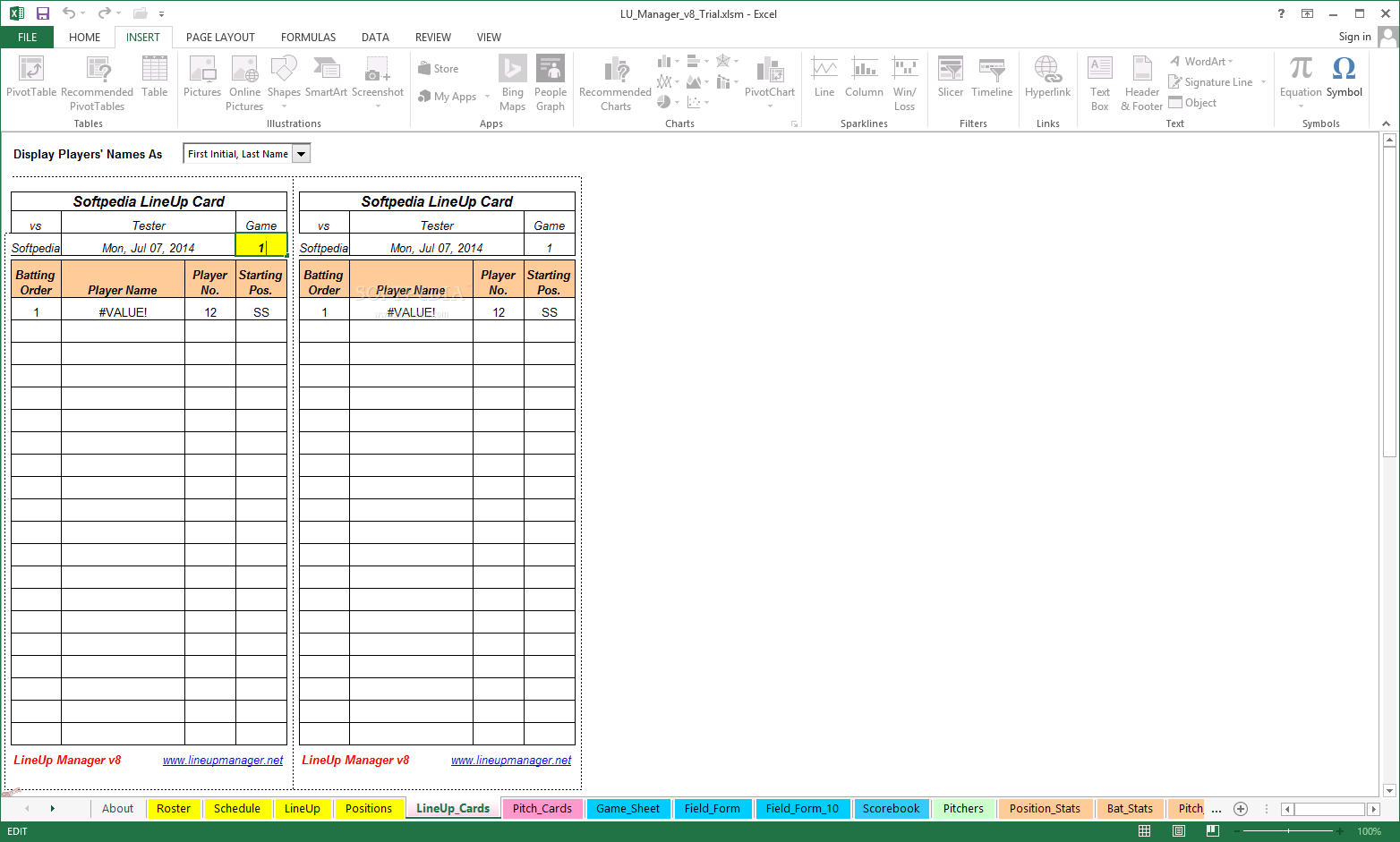
Task: Open the Scorebook sheet tab
Action: [x=891, y=809]
